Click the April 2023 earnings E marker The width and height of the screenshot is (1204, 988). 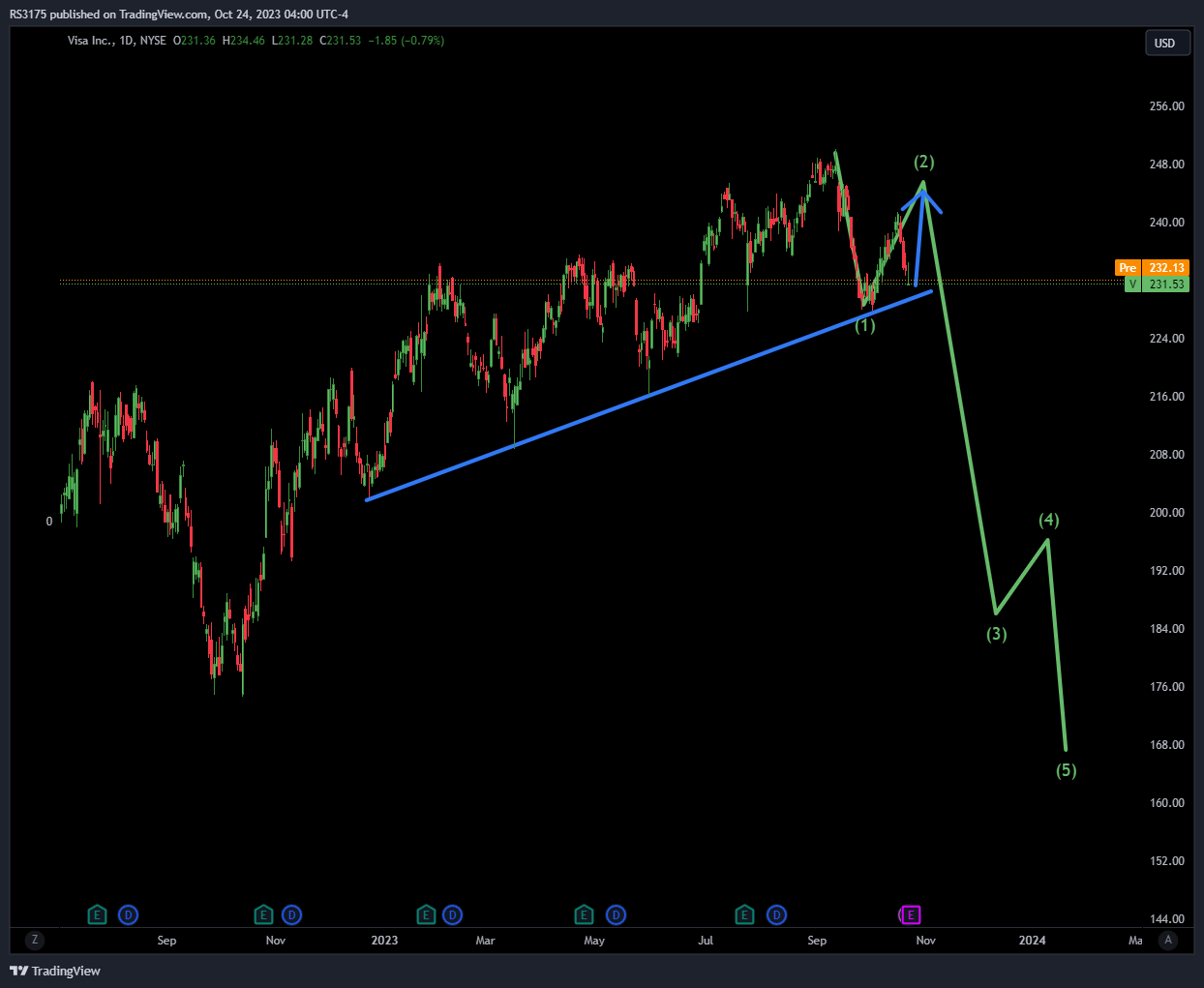click(x=584, y=914)
